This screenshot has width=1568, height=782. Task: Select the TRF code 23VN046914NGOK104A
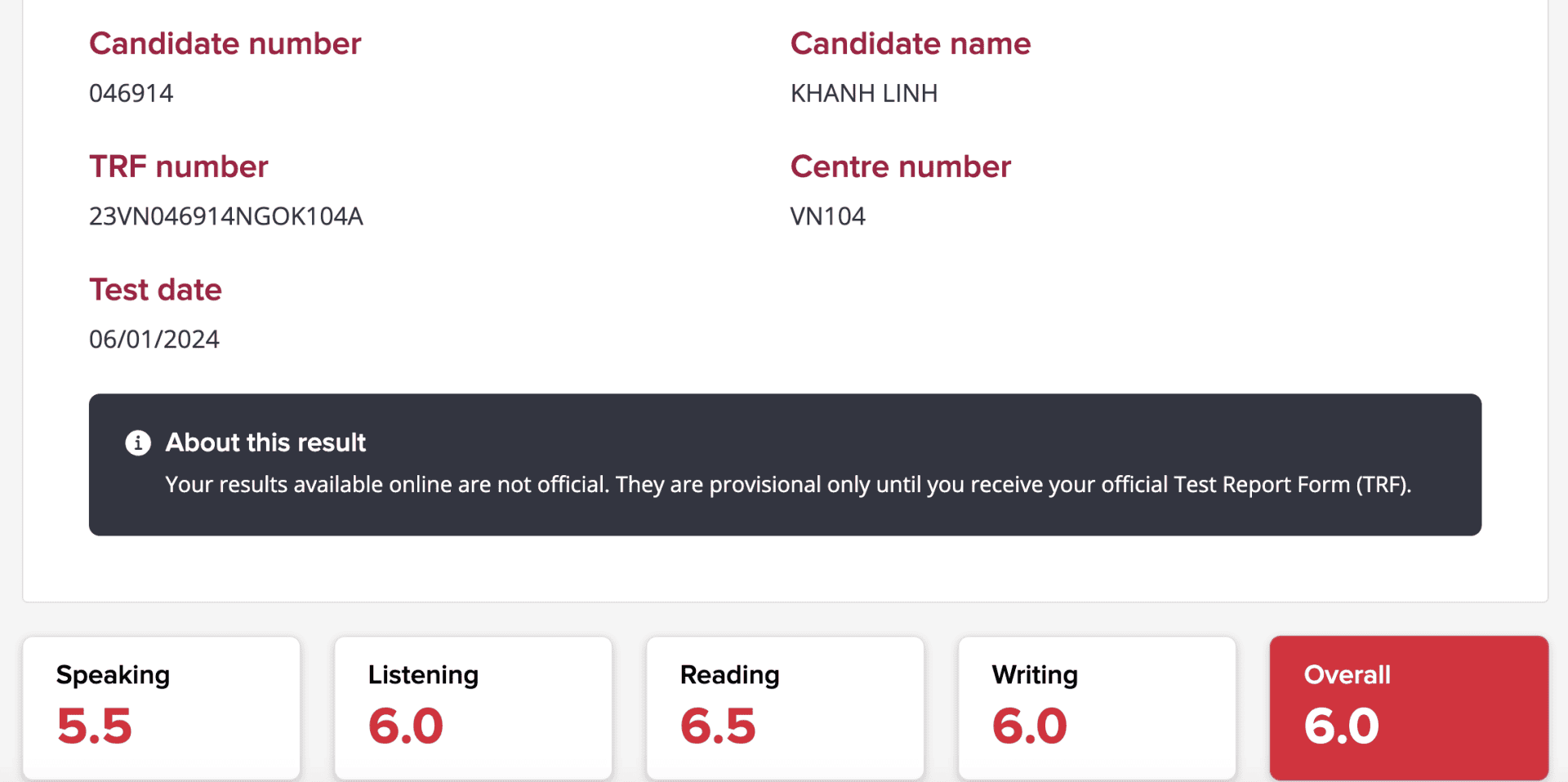tap(225, 216)
